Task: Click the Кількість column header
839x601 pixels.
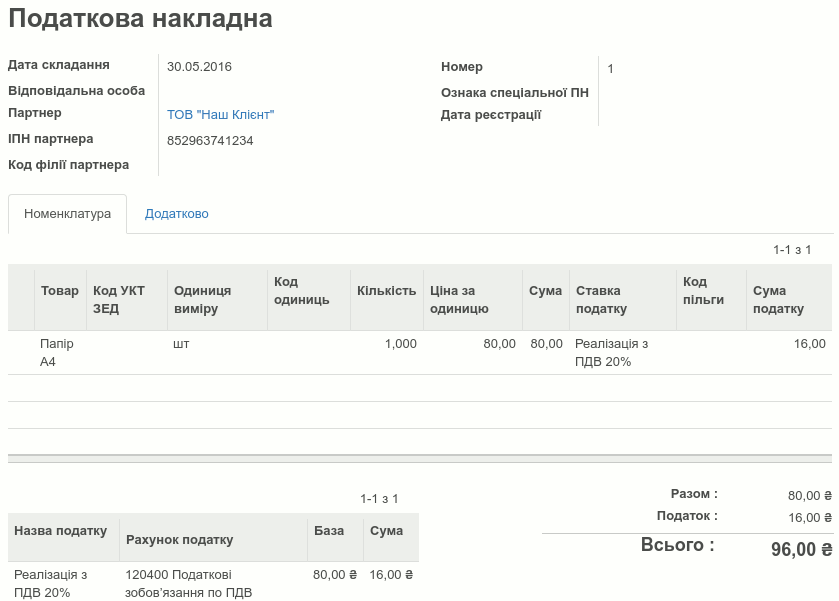Action: pos(386,289)
